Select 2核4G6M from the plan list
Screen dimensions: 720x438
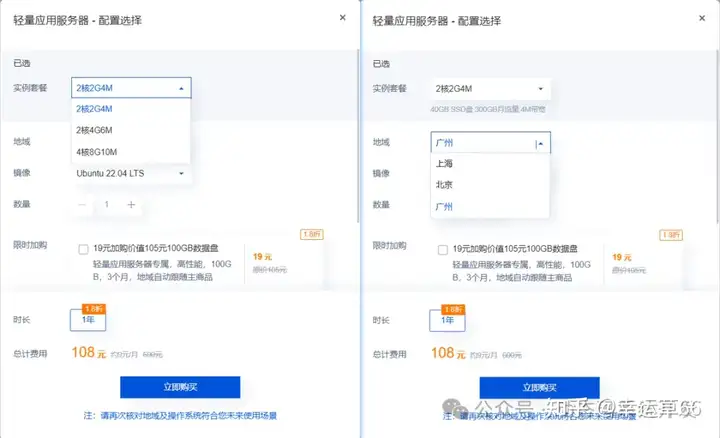tap(93, 130)
